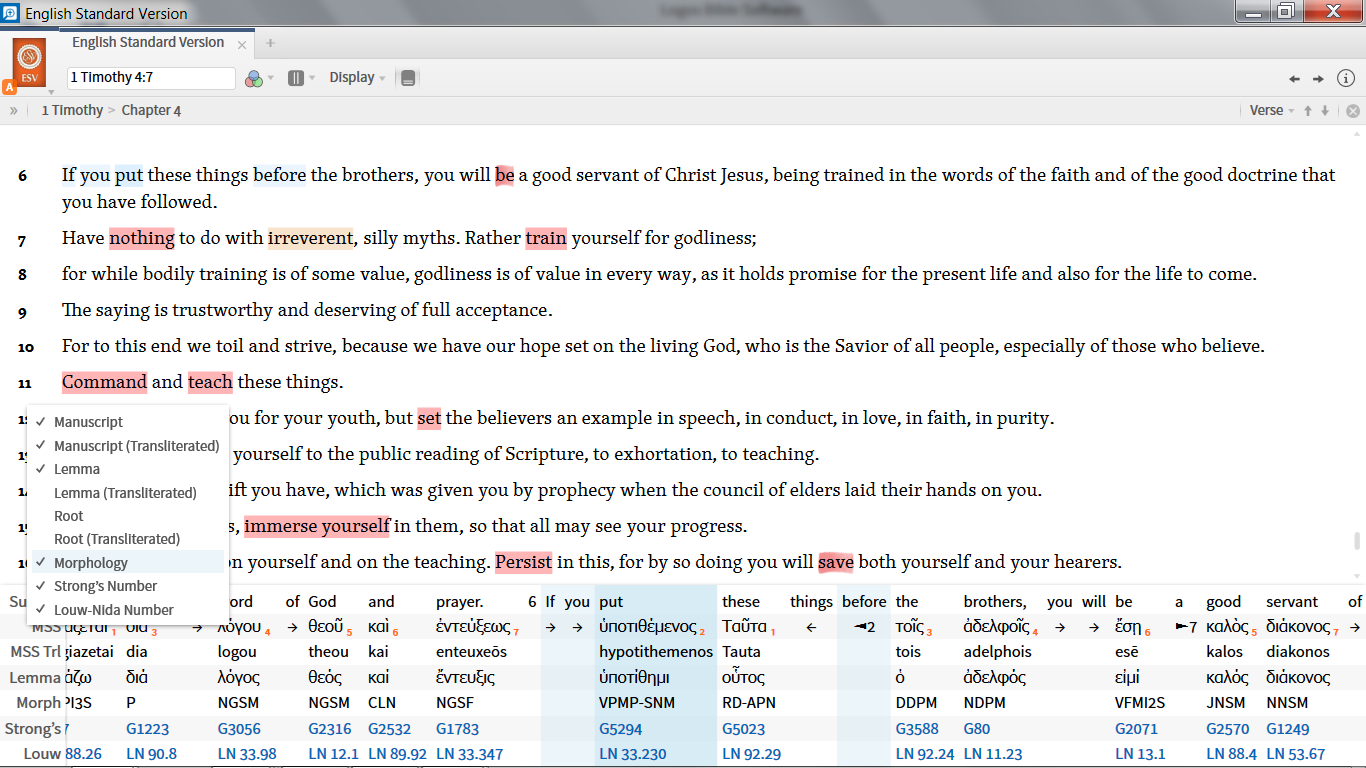Jump to the next verse using down arrow
1366x768 pixels.
click(1325, 111)
